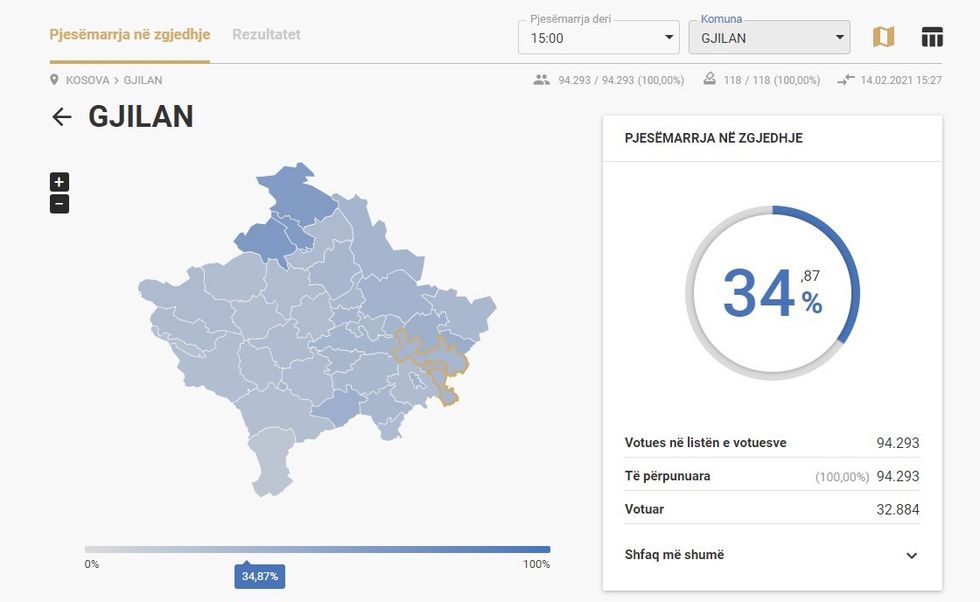This screenshot has height=602, width=980.
Task: Click GJILAN in the breadcrumb
Action: [x=143, y=80]
